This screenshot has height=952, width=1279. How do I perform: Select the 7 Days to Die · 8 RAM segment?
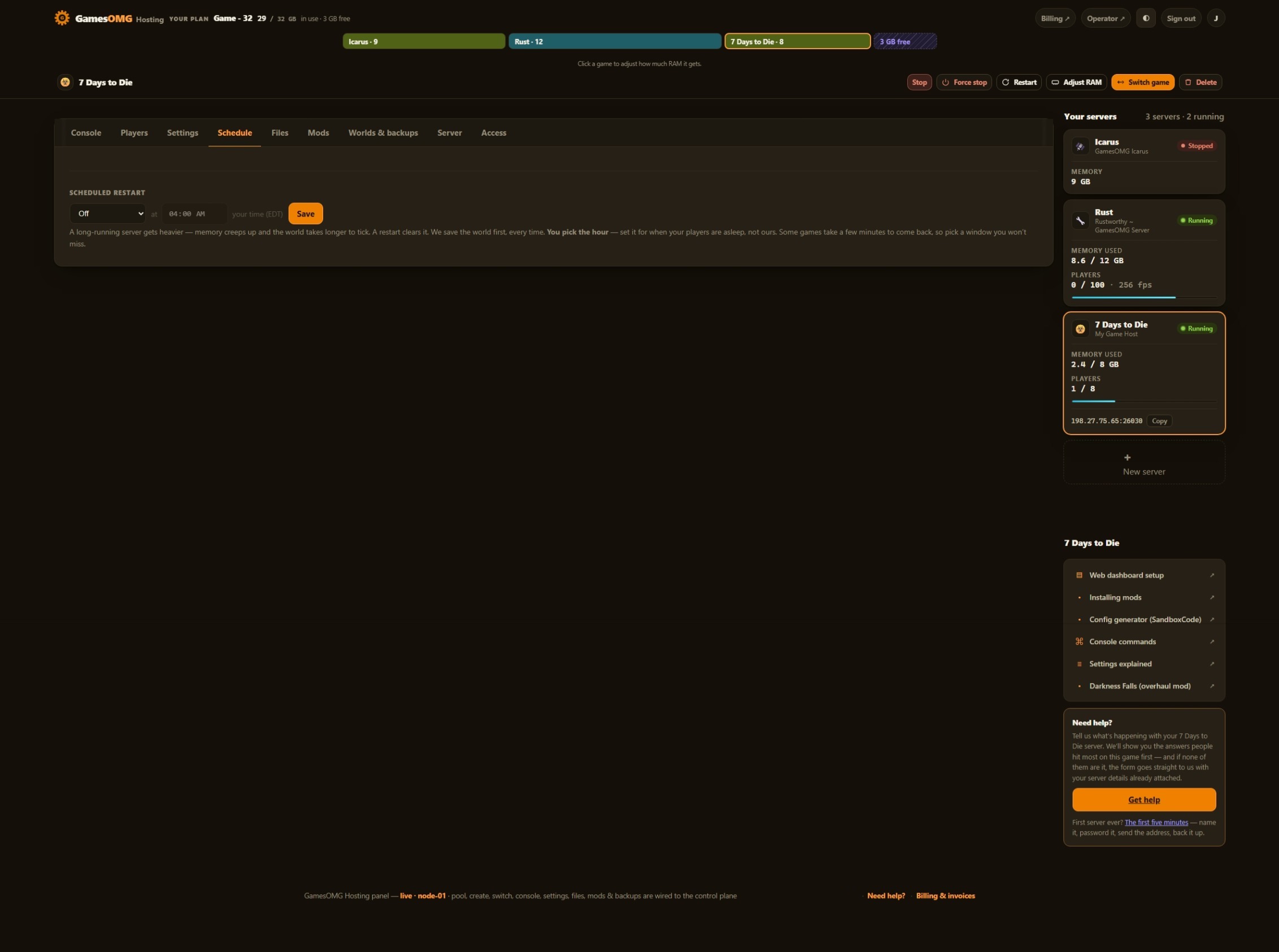coord(797,41)
